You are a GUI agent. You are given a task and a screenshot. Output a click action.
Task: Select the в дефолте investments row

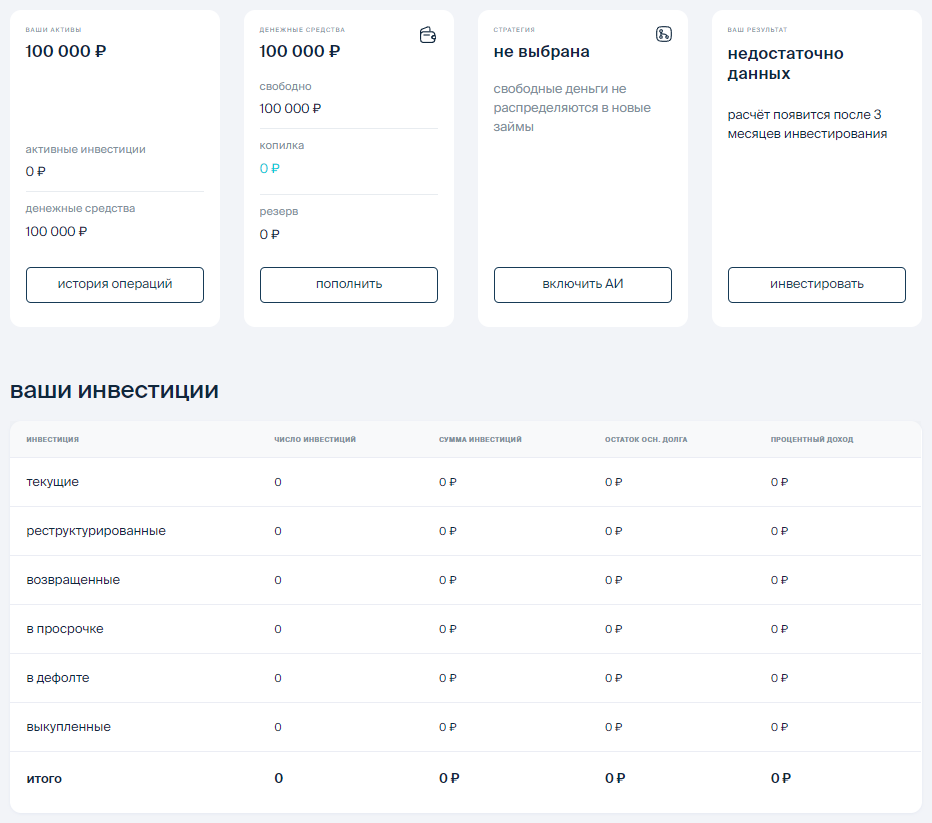[x=57, y=677]
